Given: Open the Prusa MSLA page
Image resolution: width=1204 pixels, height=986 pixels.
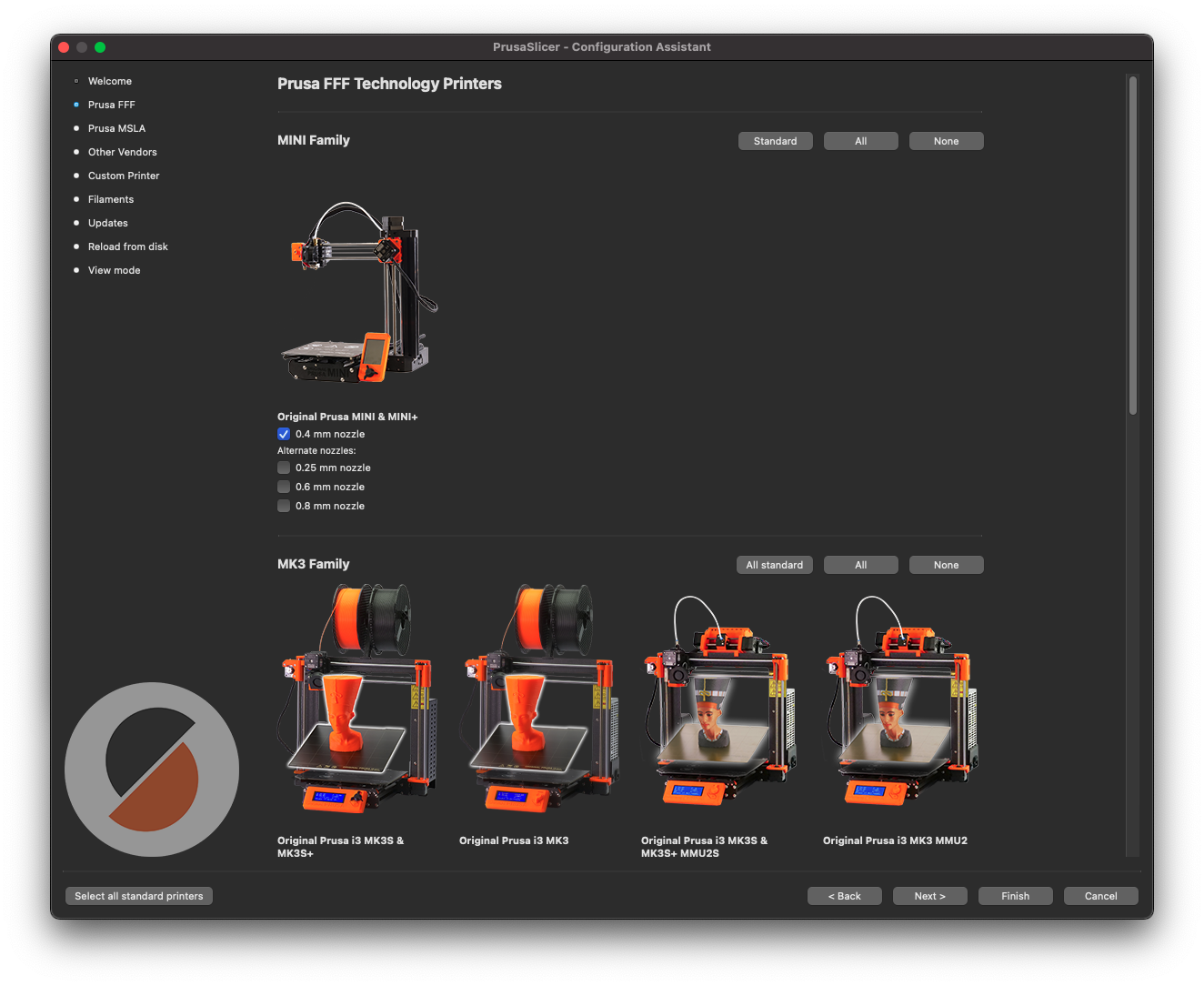Looking at the screenshot, I should pos(116,128).
